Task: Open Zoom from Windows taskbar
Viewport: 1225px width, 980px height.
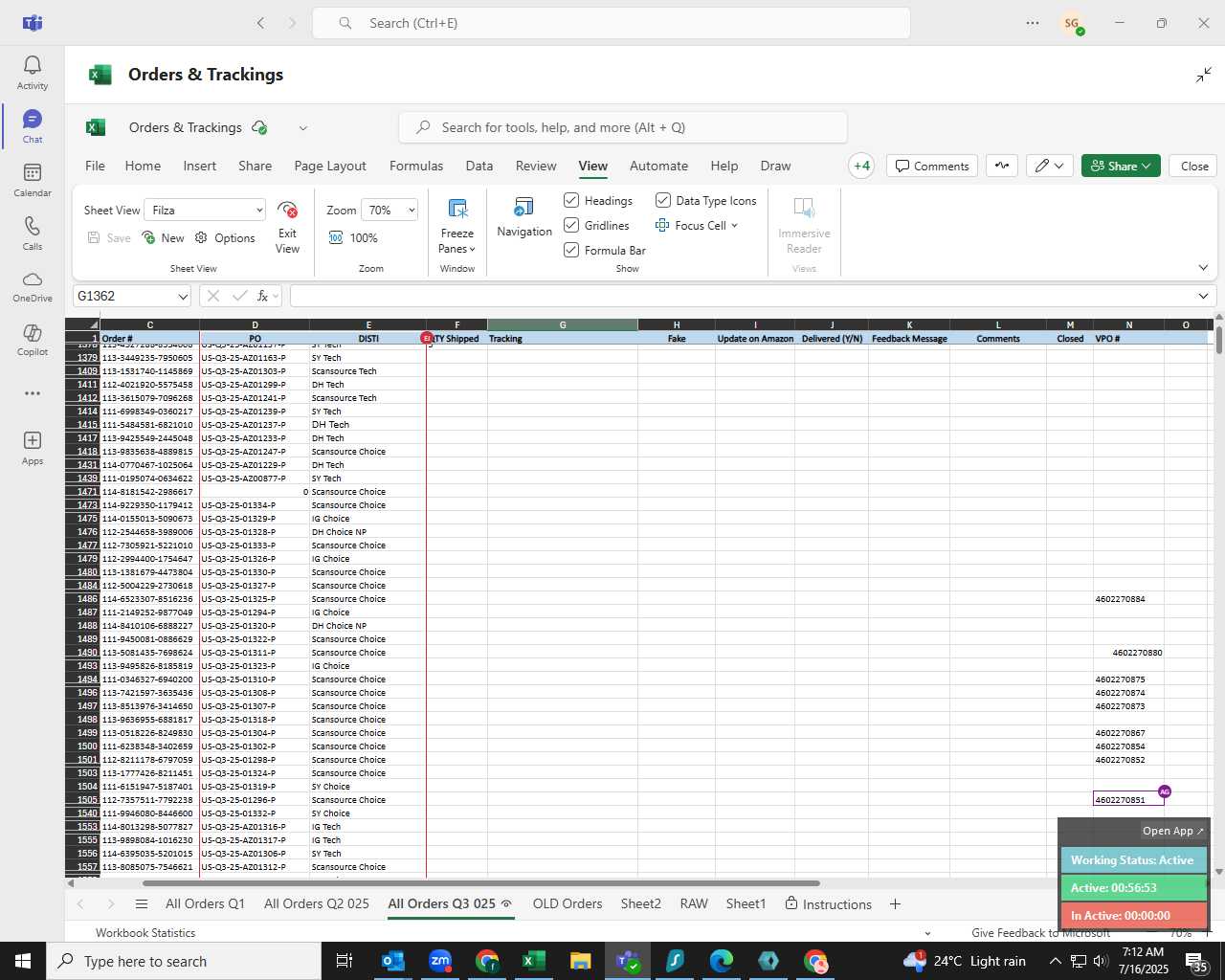Action: [x=439, y=961]
